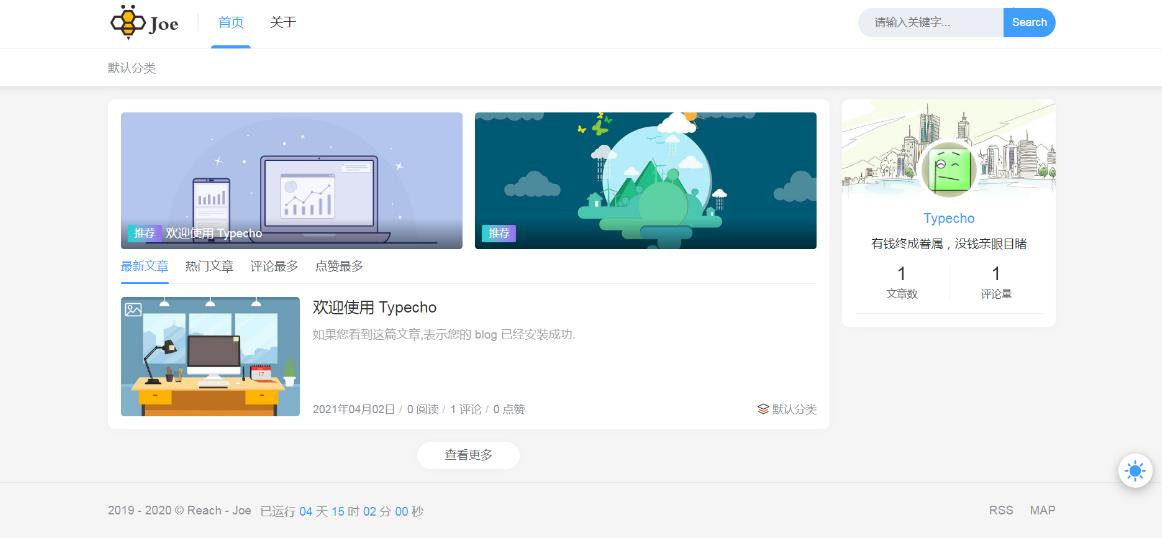Focus the keyword search input field
Screen dimensions: 1162x538
pos(931,22)
